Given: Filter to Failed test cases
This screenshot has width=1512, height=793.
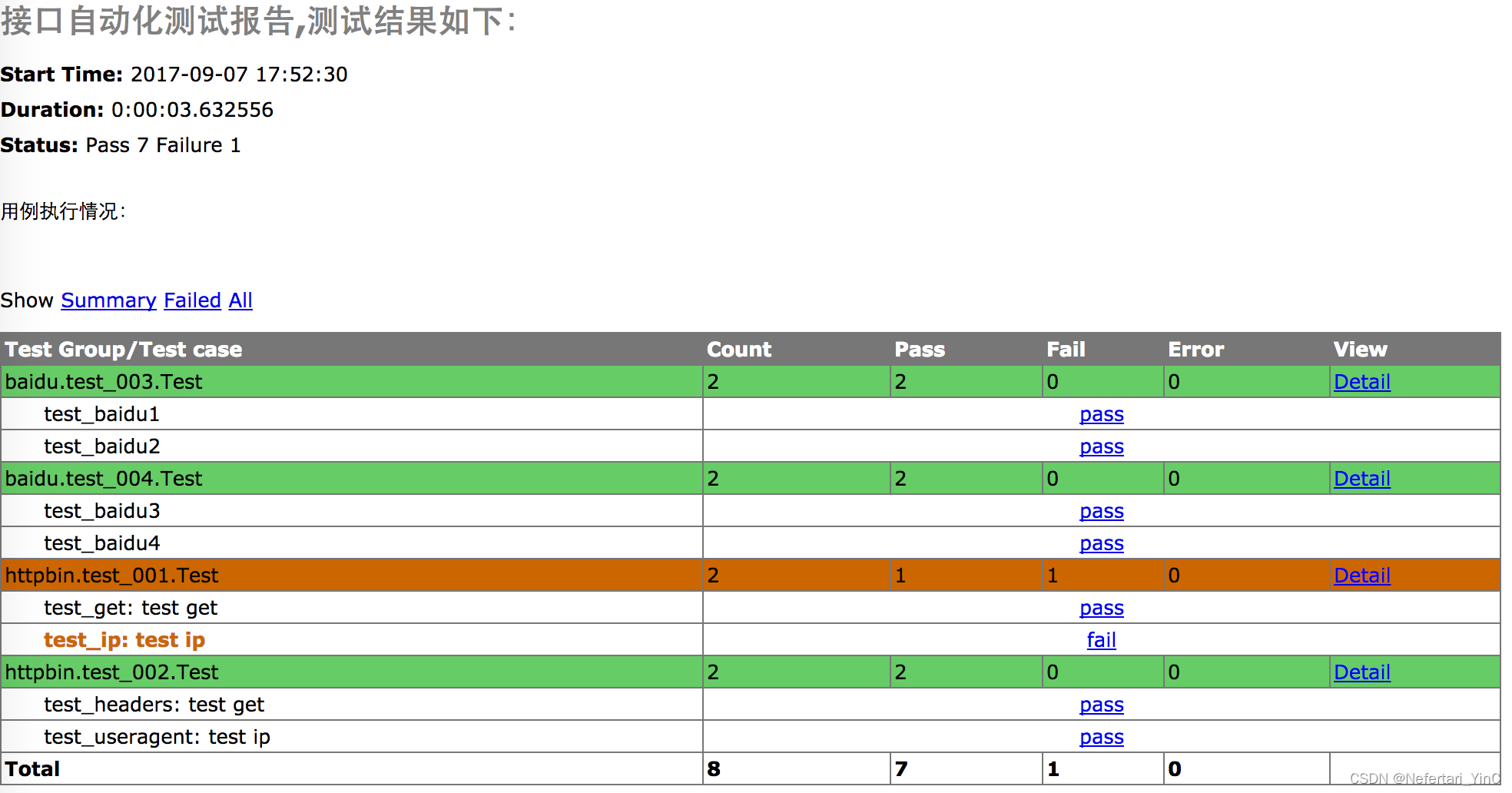Looking at the screenshot, I should click(192, 300).
